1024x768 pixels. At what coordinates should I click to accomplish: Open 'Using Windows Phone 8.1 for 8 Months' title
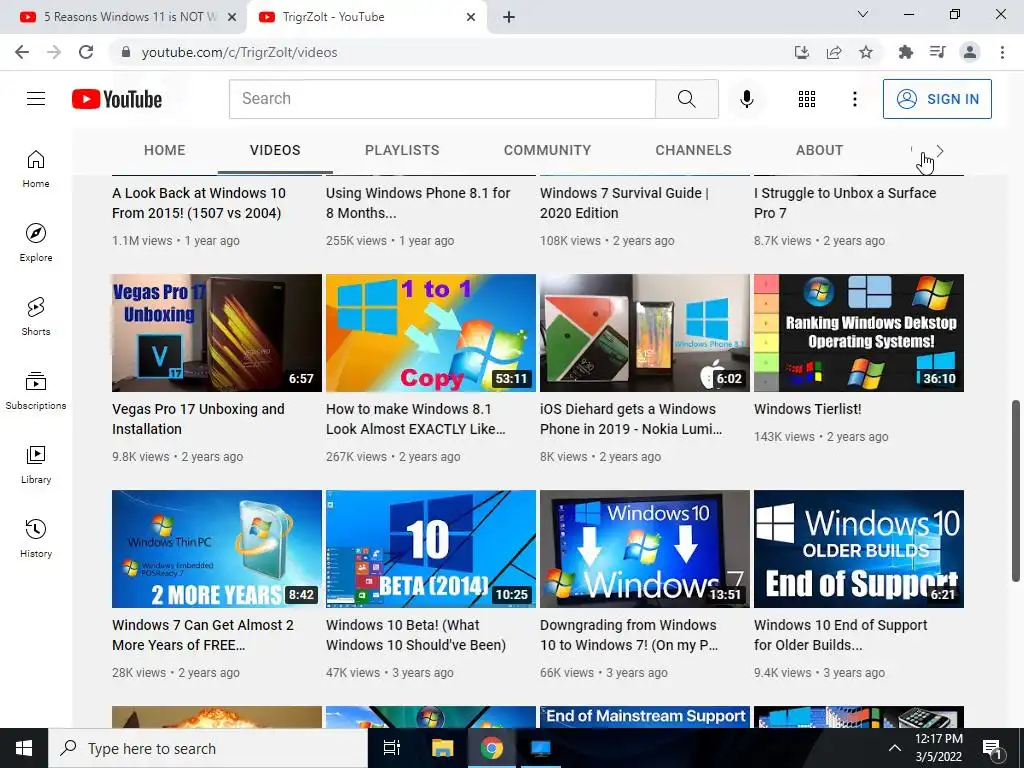coord(418,203)
